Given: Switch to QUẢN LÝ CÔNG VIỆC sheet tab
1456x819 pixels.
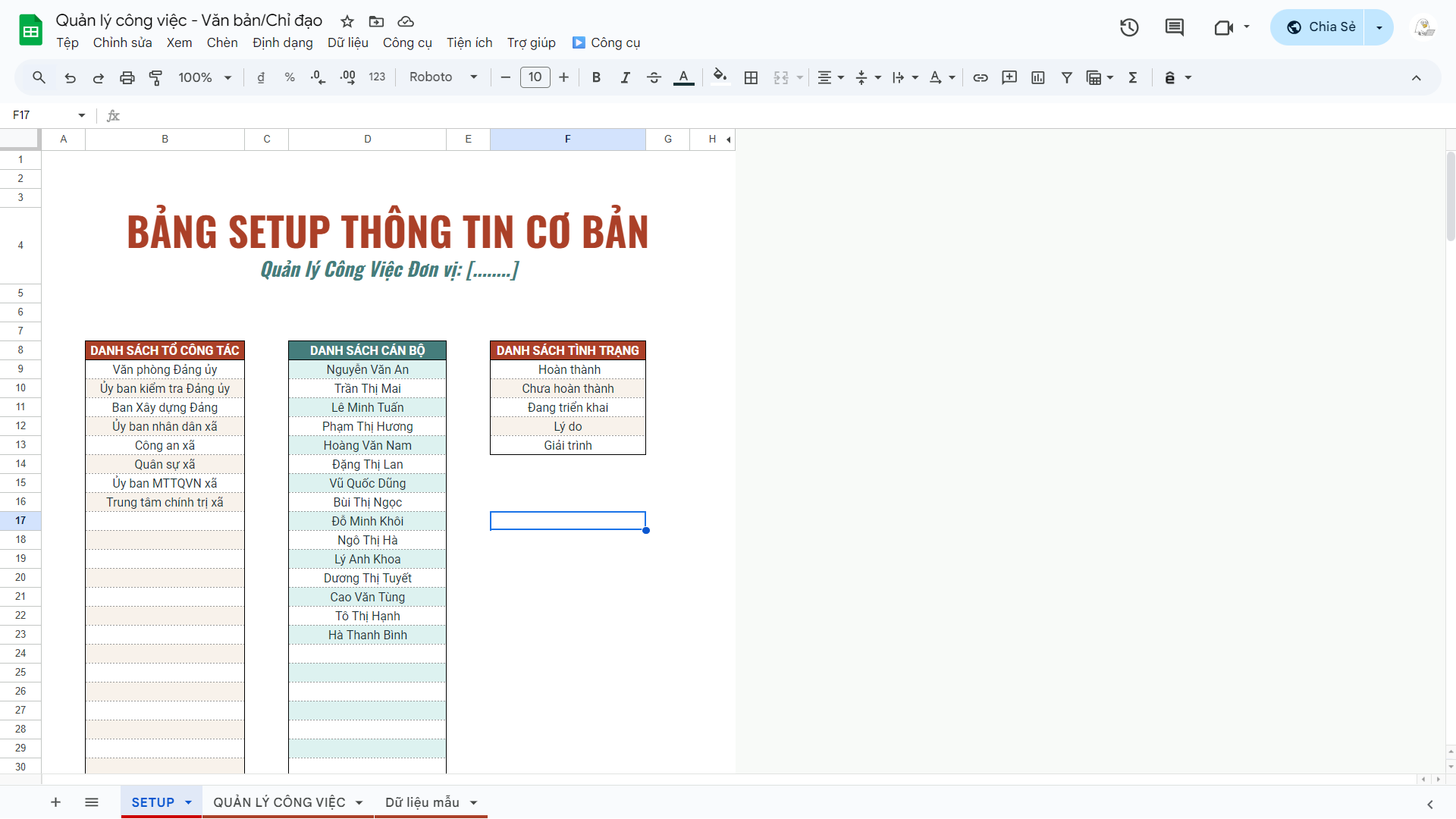Looking at the screenshot, I should (x=279, y=802).
